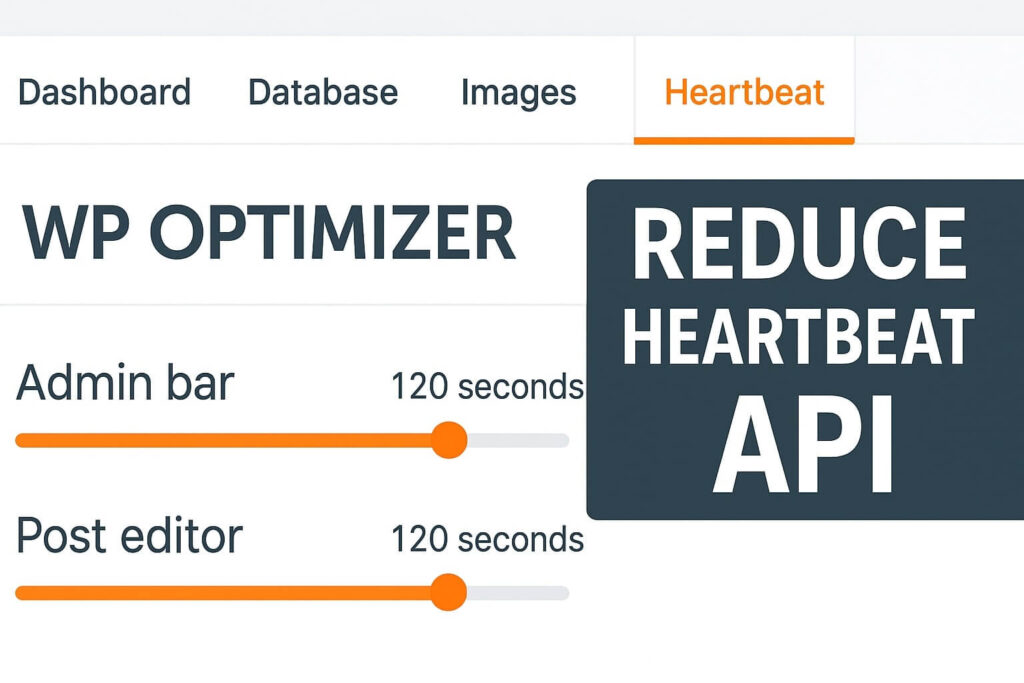Set Post editor slider to its minimum position
1024x683 pixels.
pyautogui.click(x=18, y=592)
